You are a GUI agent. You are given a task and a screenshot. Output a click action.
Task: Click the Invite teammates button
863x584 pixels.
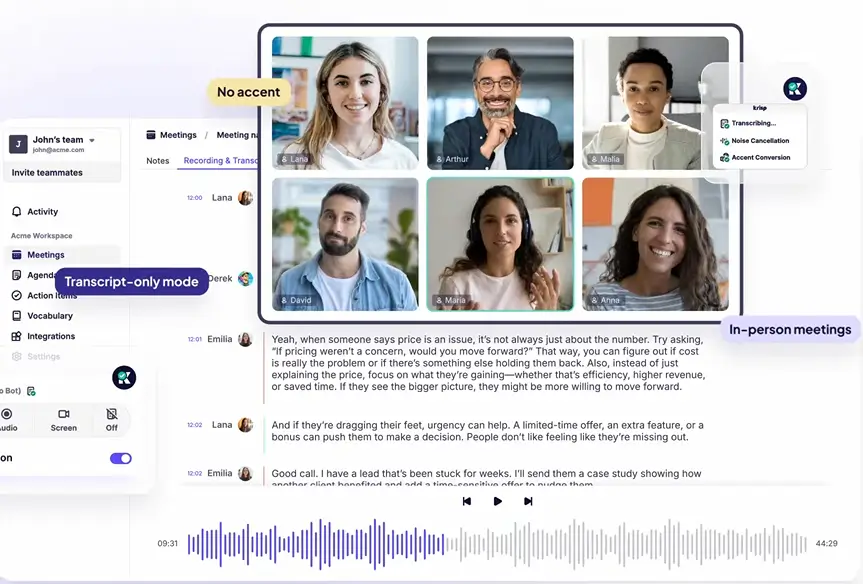pyautogui.click(x=47, y=173)
